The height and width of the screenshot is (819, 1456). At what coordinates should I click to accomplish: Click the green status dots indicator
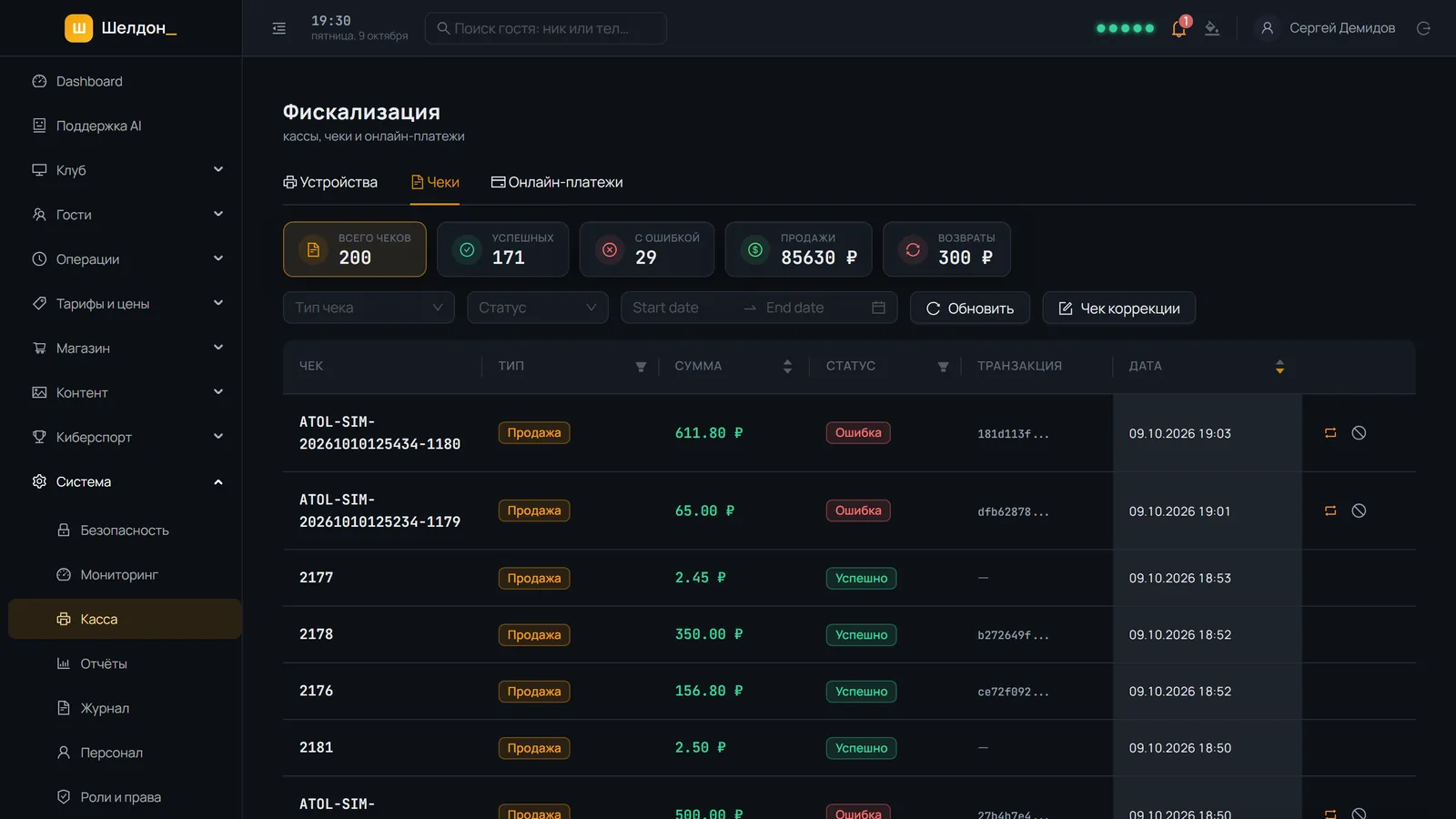pyautogui.click(x=1125, y=28)
